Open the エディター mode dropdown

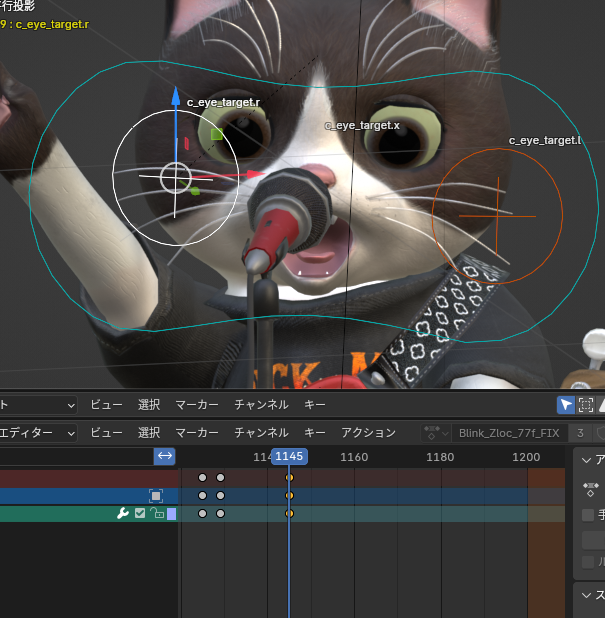click(x=38, y=433)
